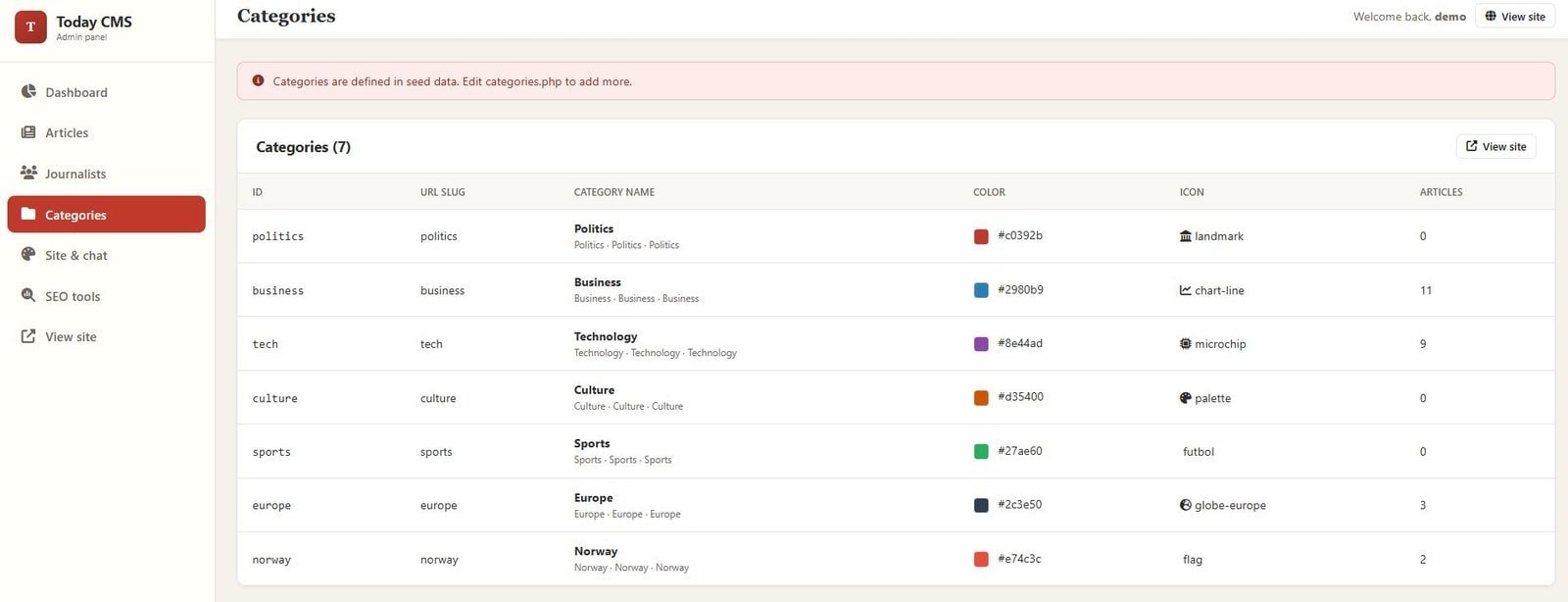1568x602 pixels.
Task: Click the ID column header
Action: click(258, 192)
